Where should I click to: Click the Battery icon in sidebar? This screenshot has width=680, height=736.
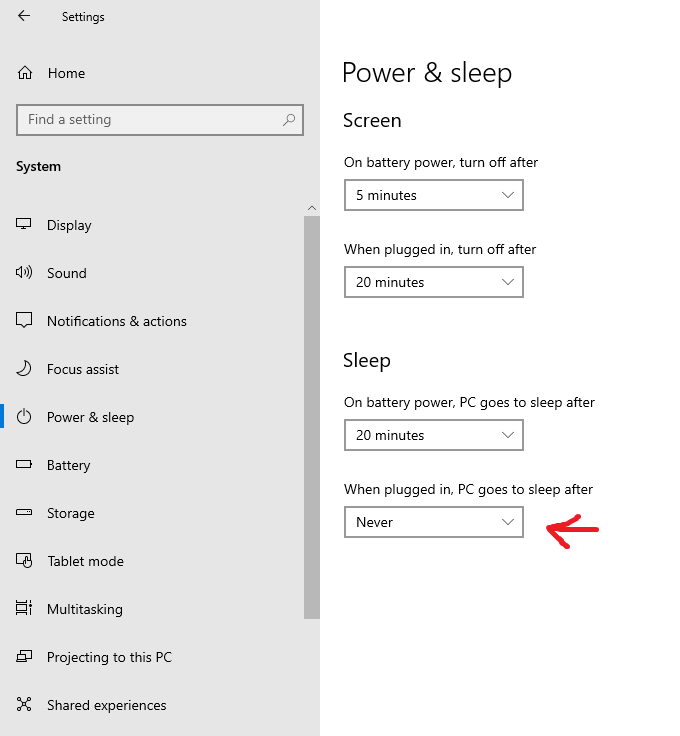pyautogui.click(x=25, y=465)
